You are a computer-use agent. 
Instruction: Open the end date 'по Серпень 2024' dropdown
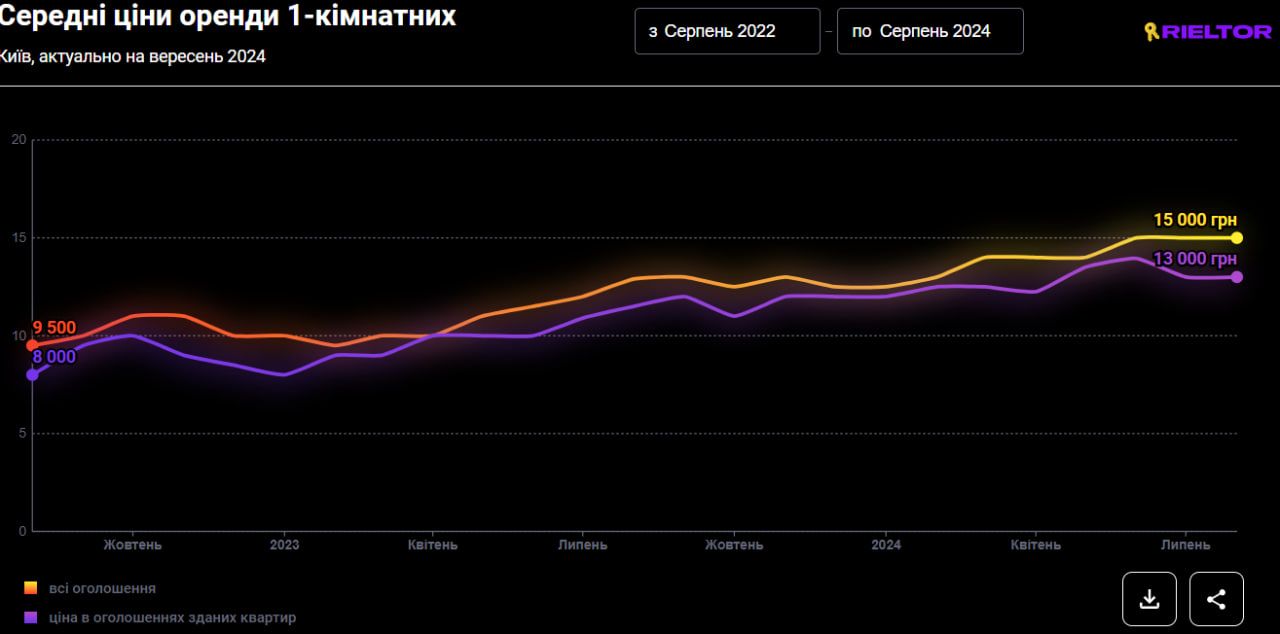[x=930, y=31]
